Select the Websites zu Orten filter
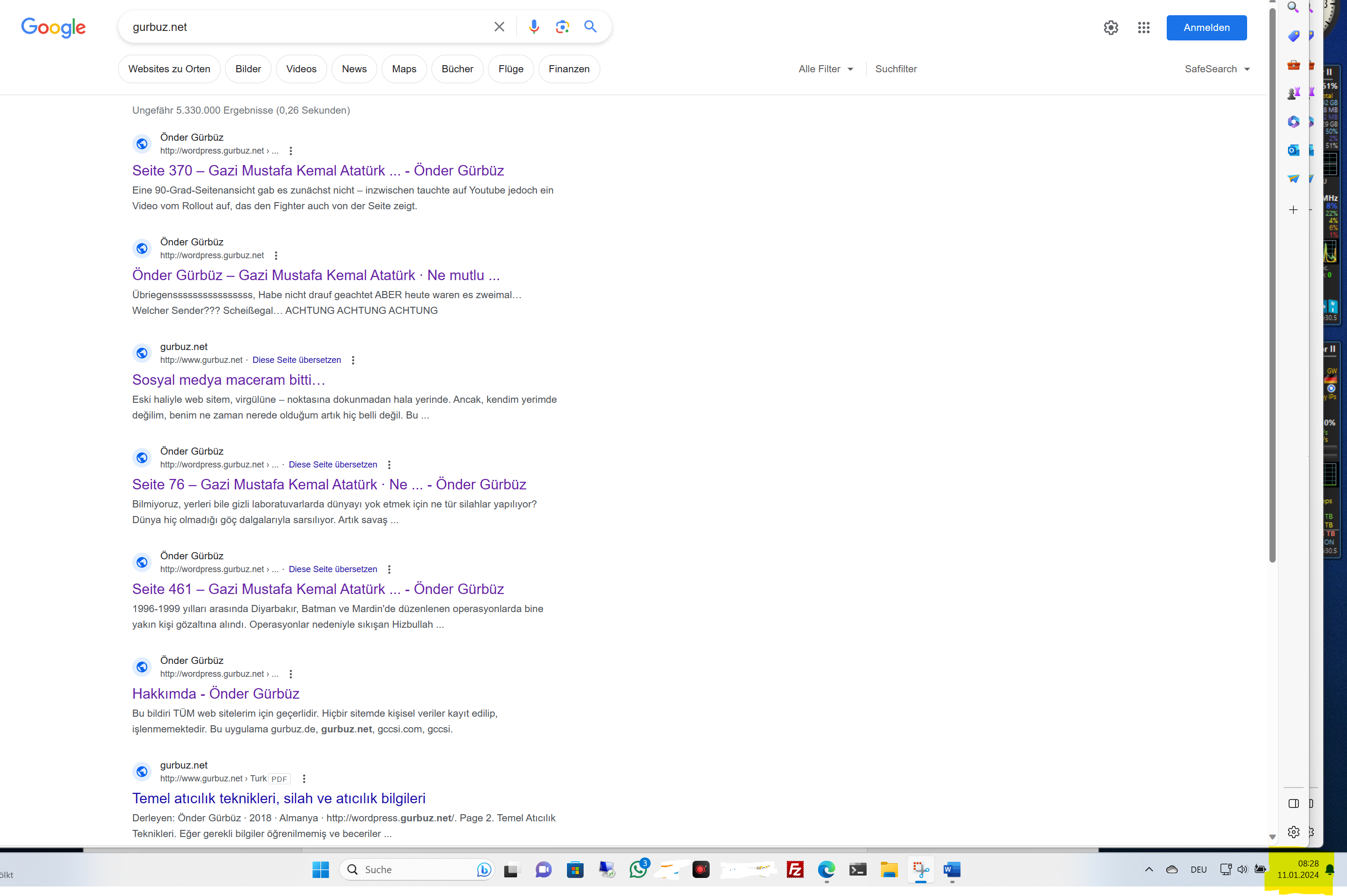 point(169,68)
